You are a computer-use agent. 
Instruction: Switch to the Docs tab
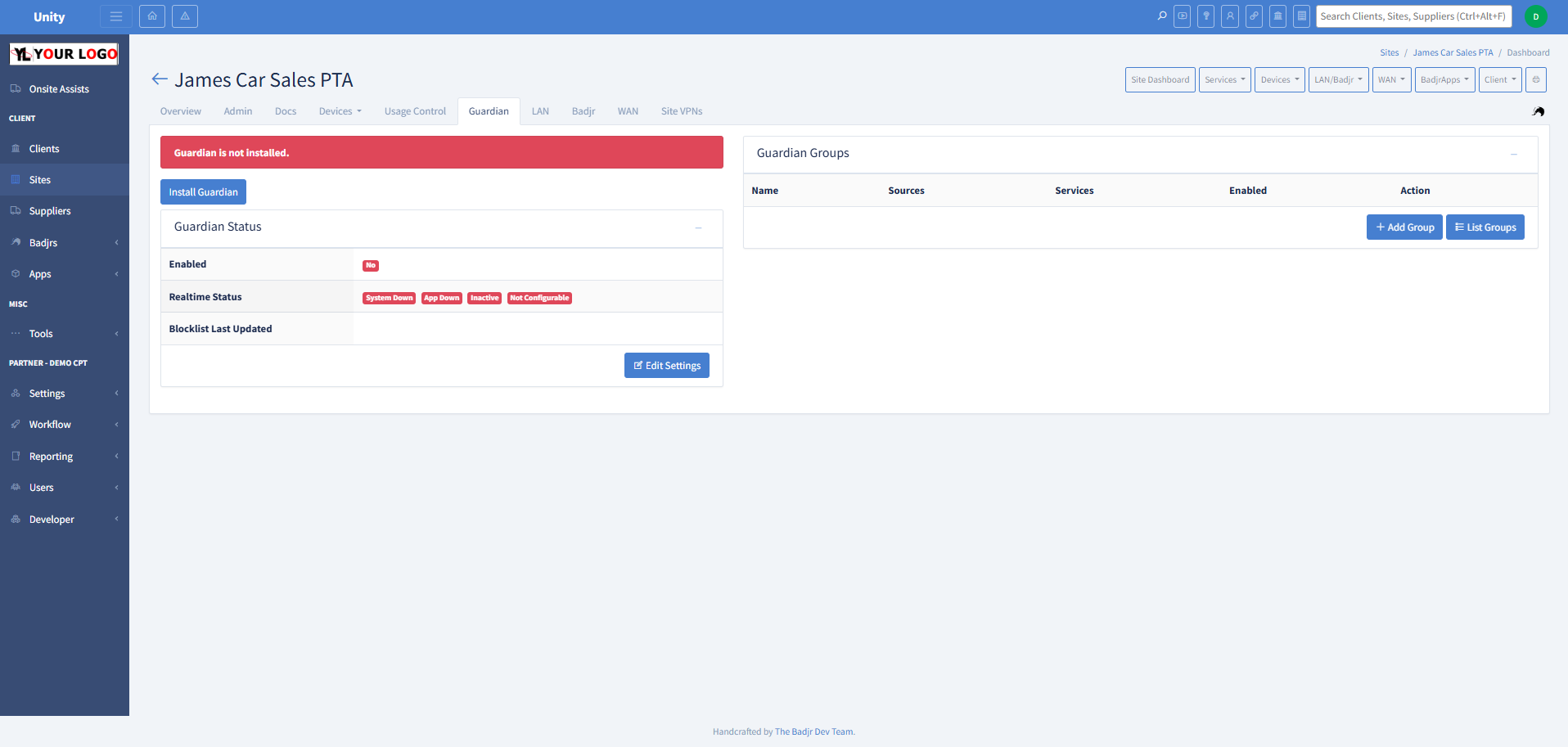click(x=286, y=111)
